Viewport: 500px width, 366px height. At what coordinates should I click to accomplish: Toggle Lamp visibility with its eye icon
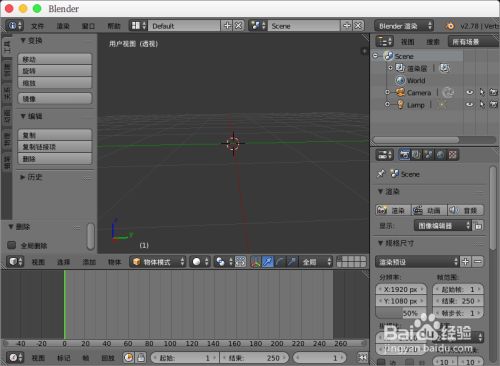point(470,105)
